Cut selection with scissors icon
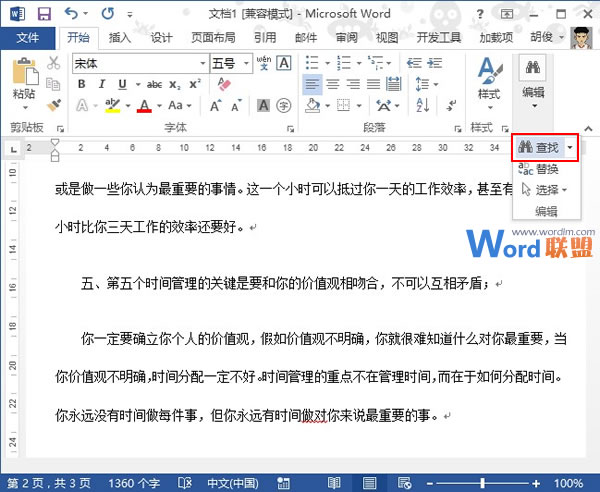600x492 pixels. click(x=54, y=63)
